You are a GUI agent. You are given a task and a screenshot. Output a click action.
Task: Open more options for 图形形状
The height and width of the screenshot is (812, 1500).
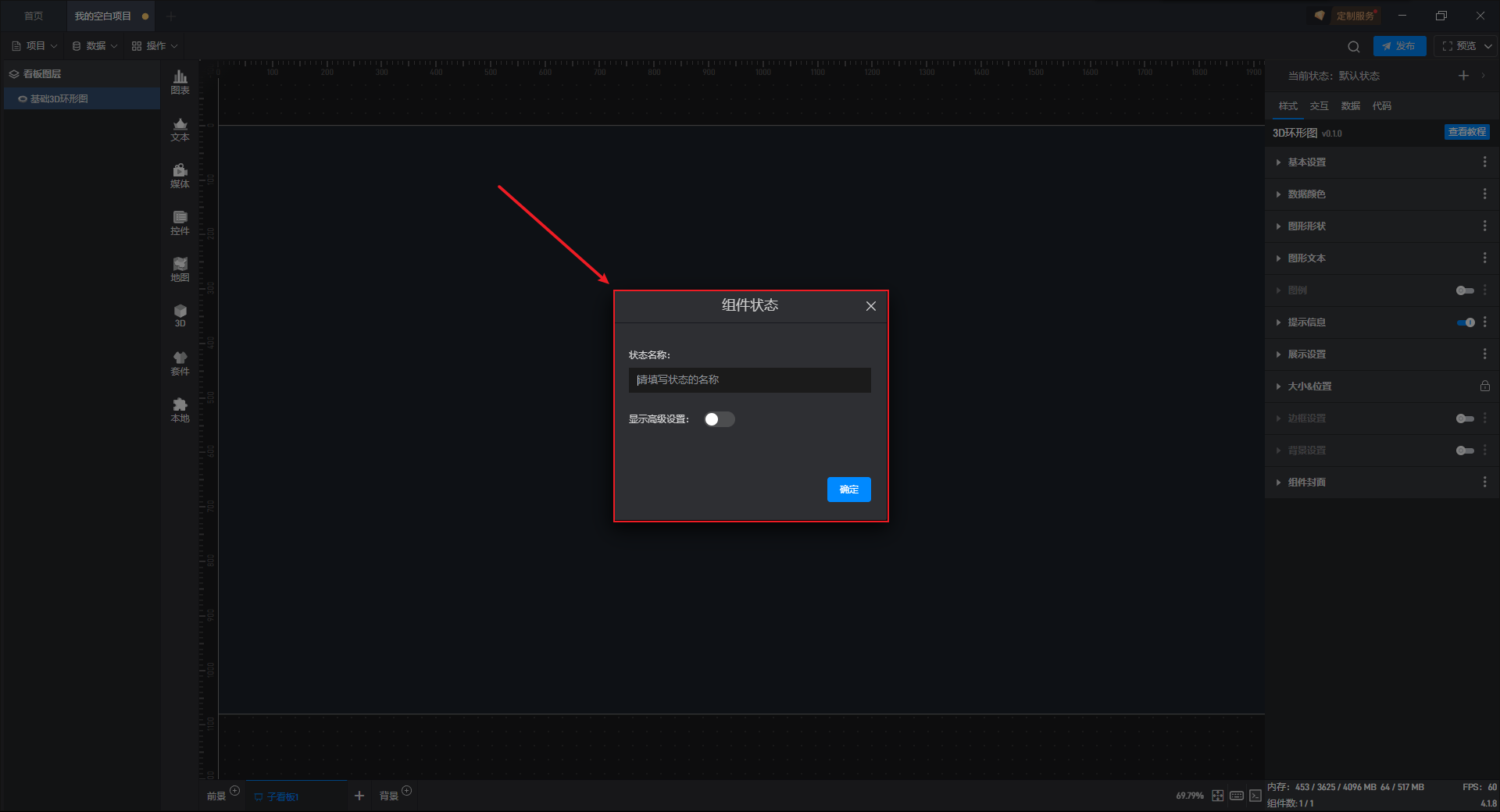click(1485, 226)
